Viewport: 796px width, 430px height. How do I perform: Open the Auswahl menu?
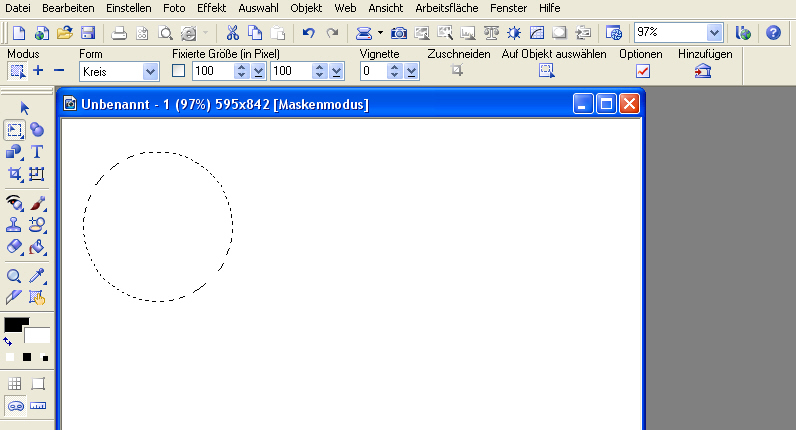pos(258,8)
